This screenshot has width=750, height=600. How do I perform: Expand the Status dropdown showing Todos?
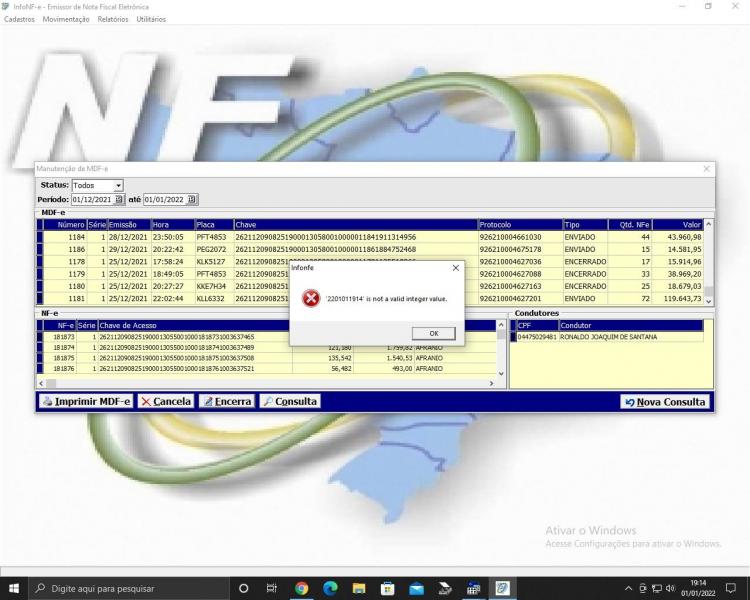(x=118, y=185)
